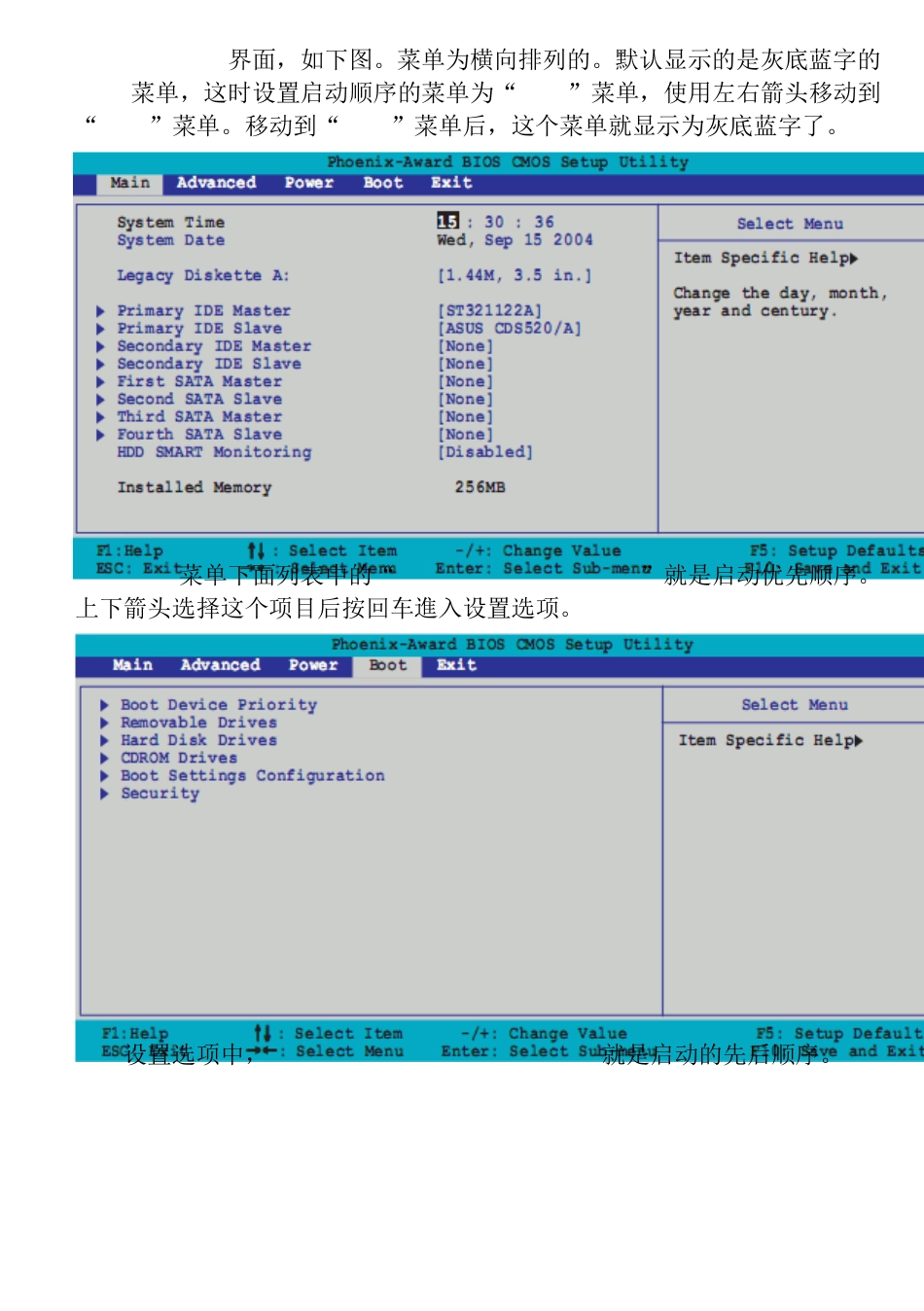Select the minutes field 30
This screenshot has height=1311, width=924.
click(495, 222)
